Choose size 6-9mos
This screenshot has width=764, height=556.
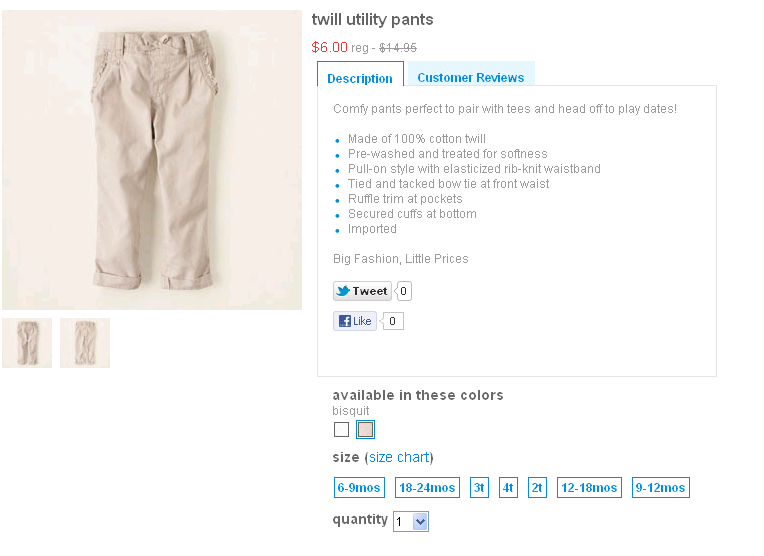tap(358, 488)
